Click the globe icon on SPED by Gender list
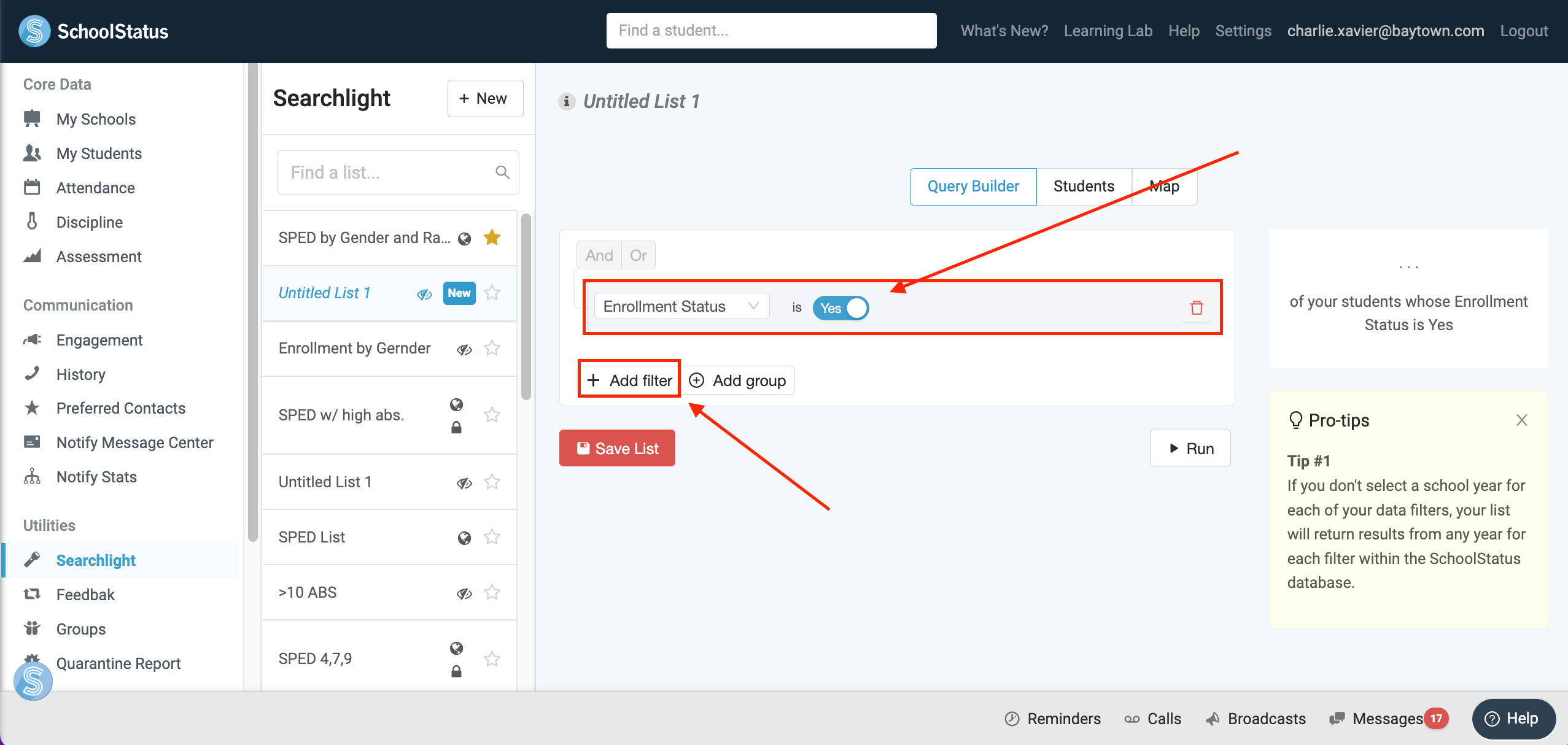 pos(464,238)
